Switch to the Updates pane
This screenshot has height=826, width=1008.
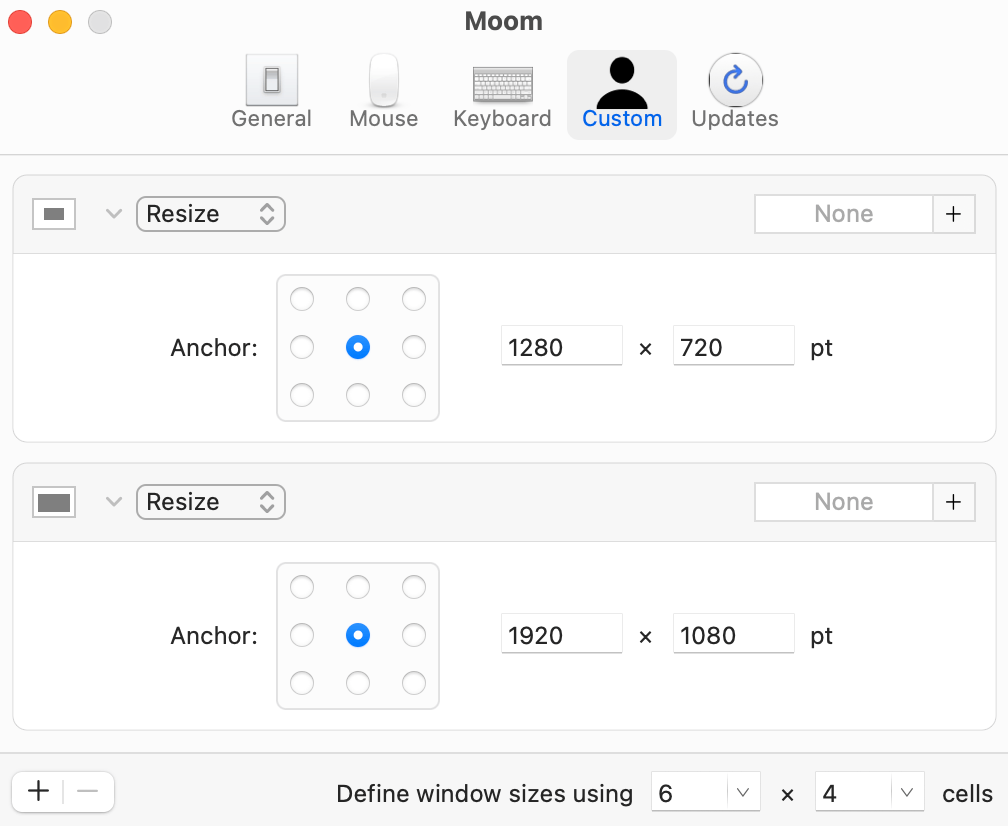735,93
